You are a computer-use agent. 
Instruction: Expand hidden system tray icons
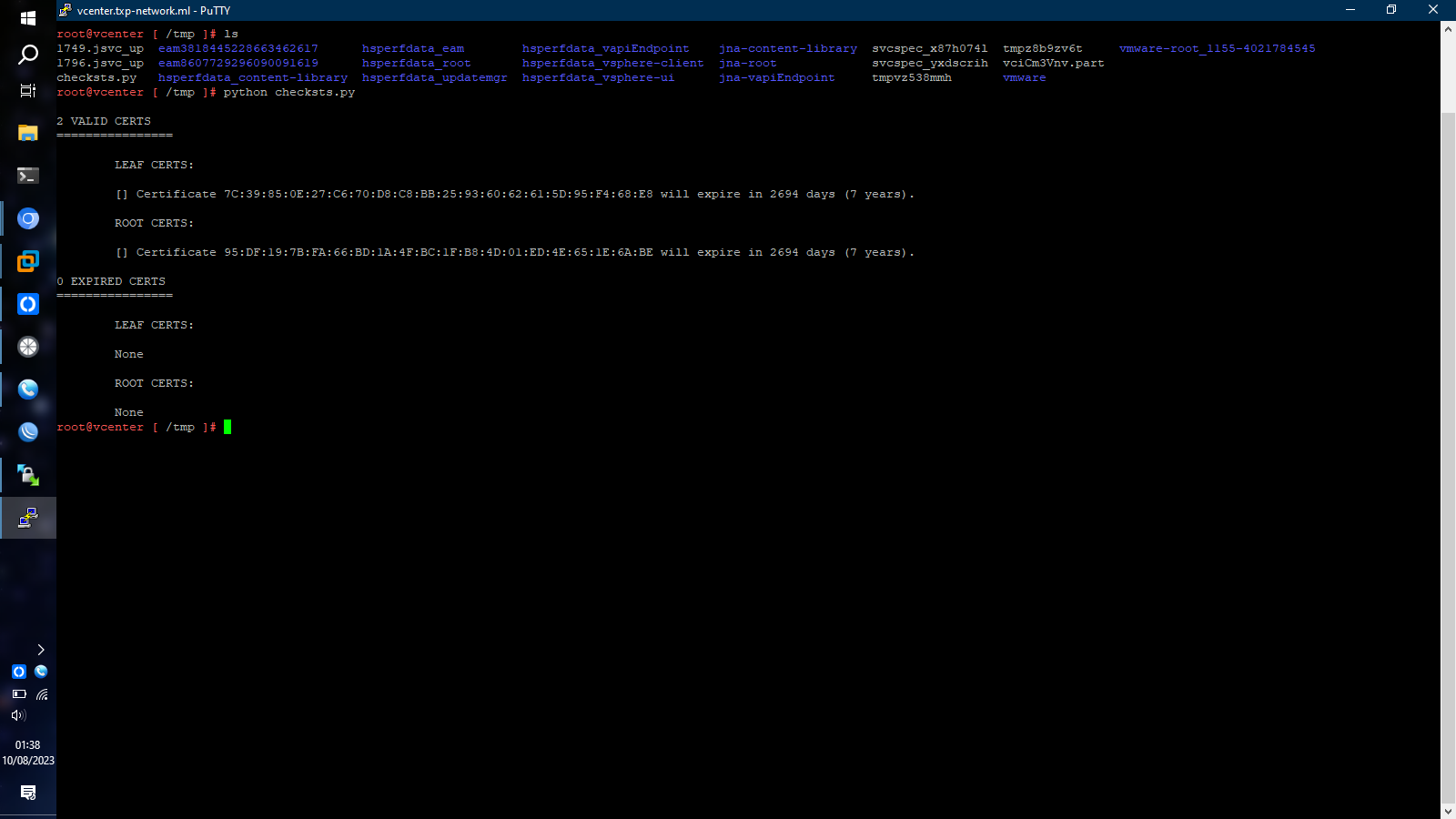tap(40, 650)
